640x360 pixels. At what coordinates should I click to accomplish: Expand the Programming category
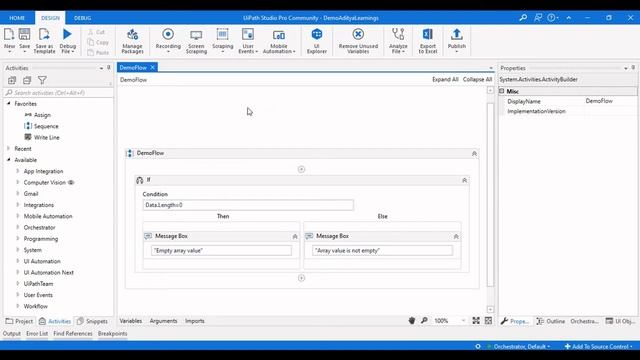tap(18, 238)
